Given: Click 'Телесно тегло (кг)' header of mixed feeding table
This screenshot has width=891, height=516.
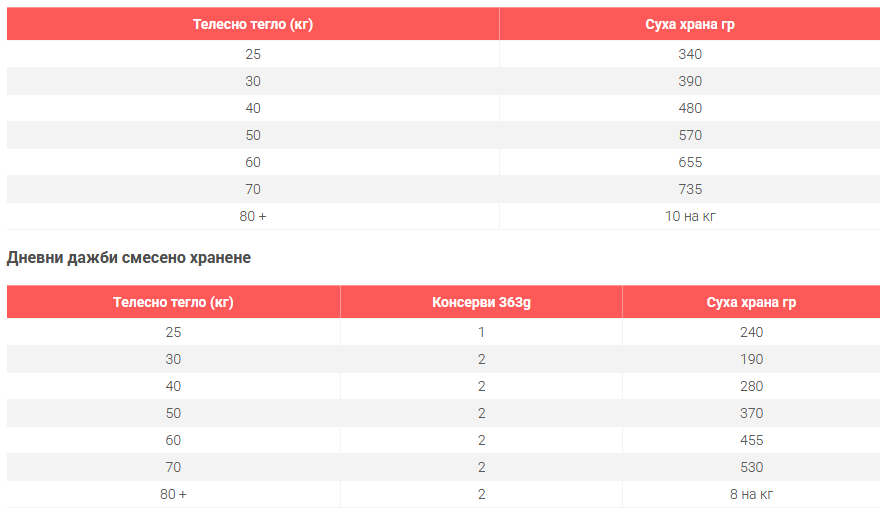Looking at the screenshot, I should coord(173,302).
